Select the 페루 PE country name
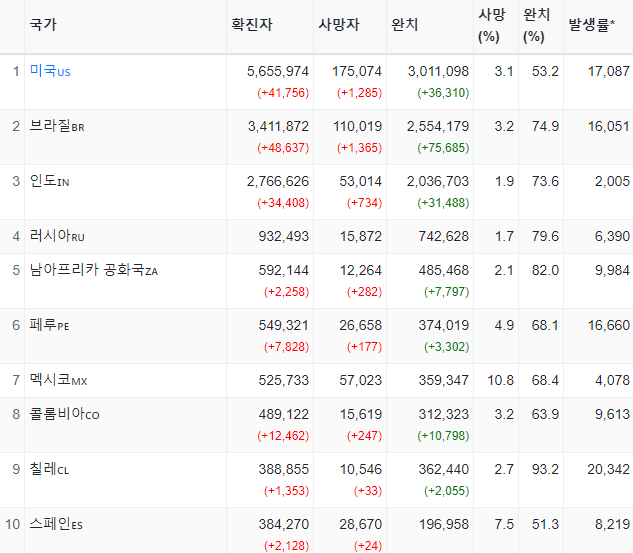This screenshot has width=633, height=553. click(49, 325)
